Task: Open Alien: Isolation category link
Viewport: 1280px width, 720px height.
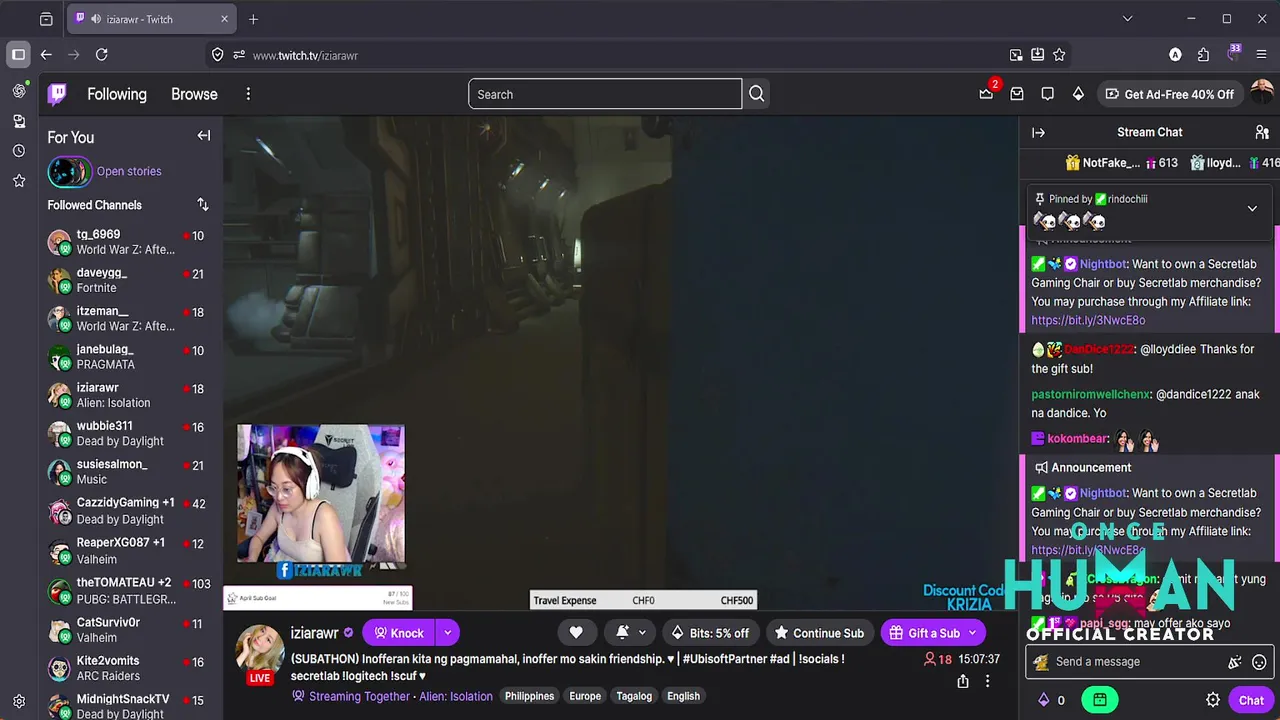Action: [x=456, y=696]
